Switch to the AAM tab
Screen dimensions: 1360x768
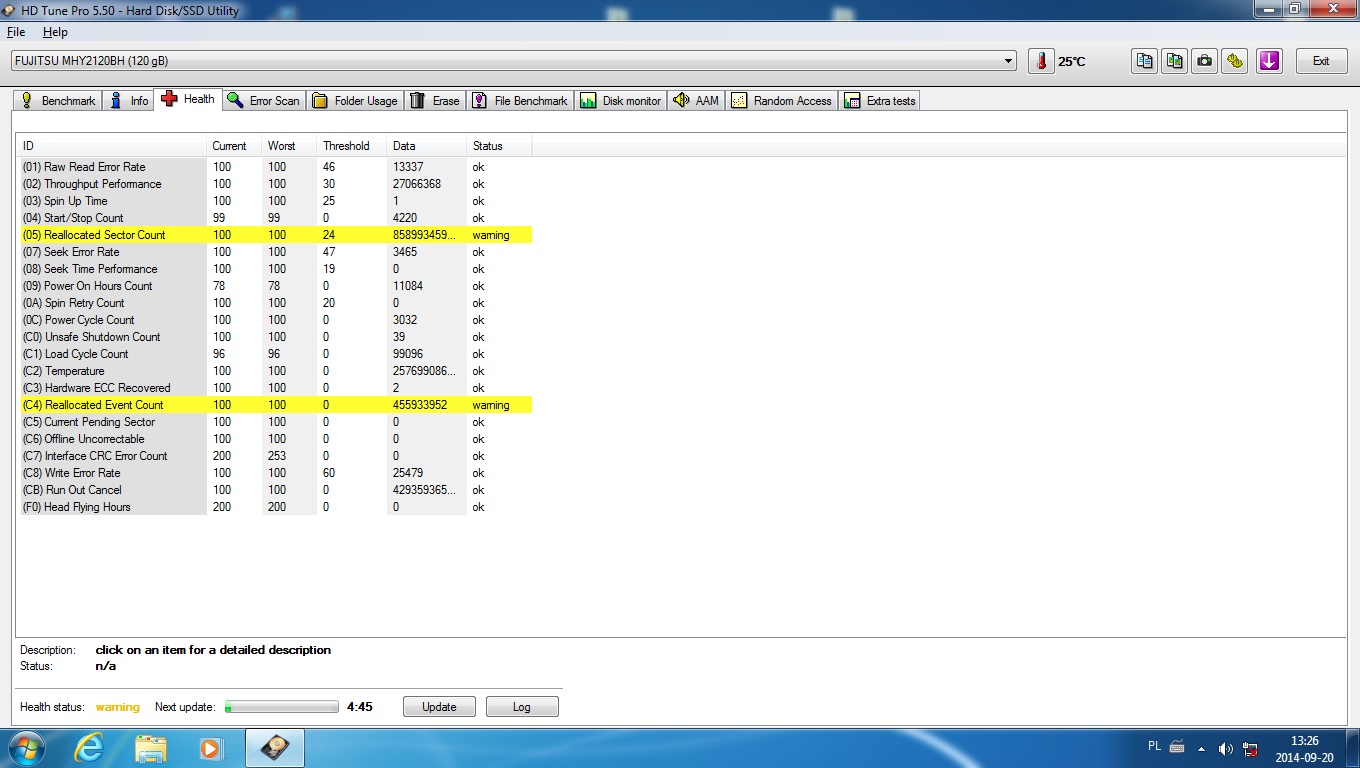pyautogui.click(x=696, y=100)
